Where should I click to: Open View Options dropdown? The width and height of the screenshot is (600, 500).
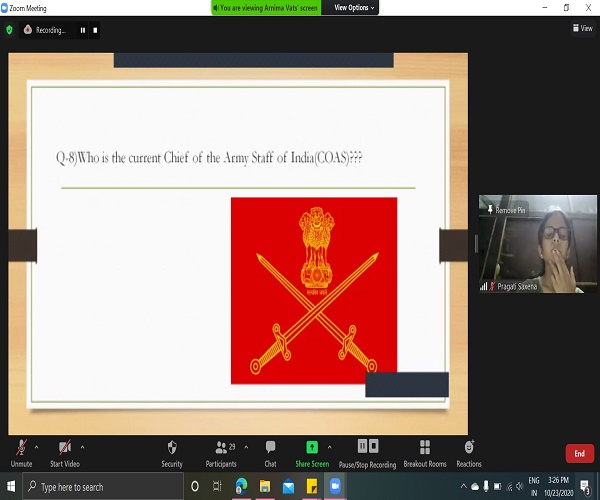tap(354, 8)
